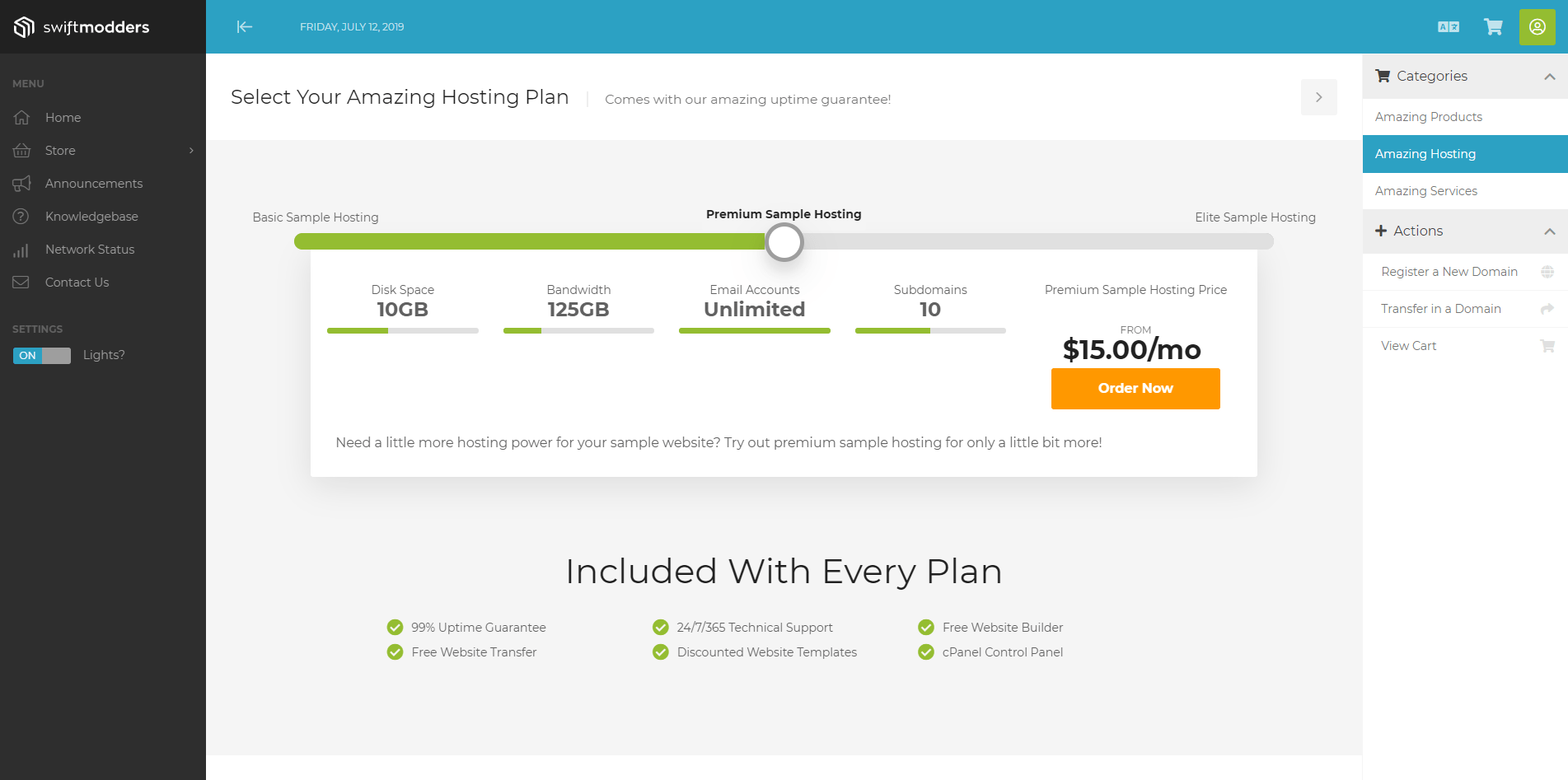This screenshot has height=780, width=1568.
Task: Open the Knowledgebase link
Action: tap(91, 217)
